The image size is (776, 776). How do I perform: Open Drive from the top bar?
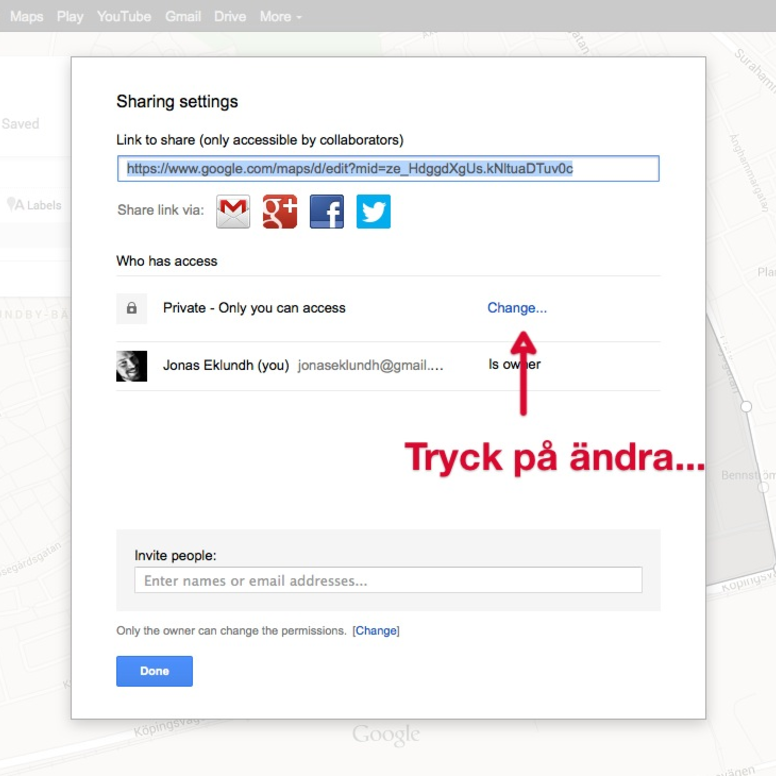[230, 17]
